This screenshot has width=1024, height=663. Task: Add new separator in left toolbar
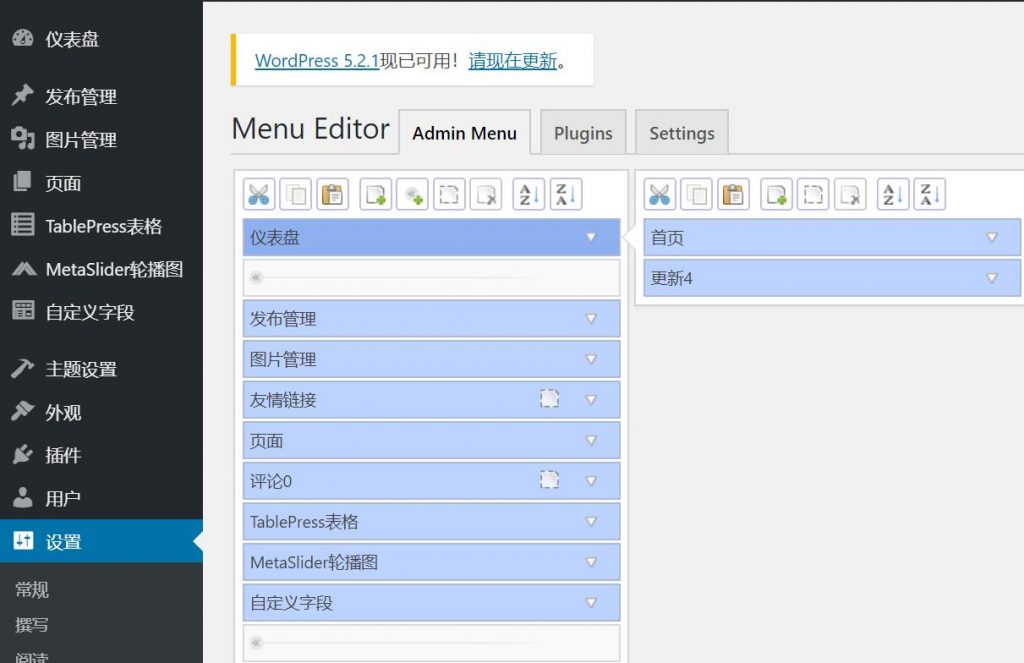click(412, 195)
